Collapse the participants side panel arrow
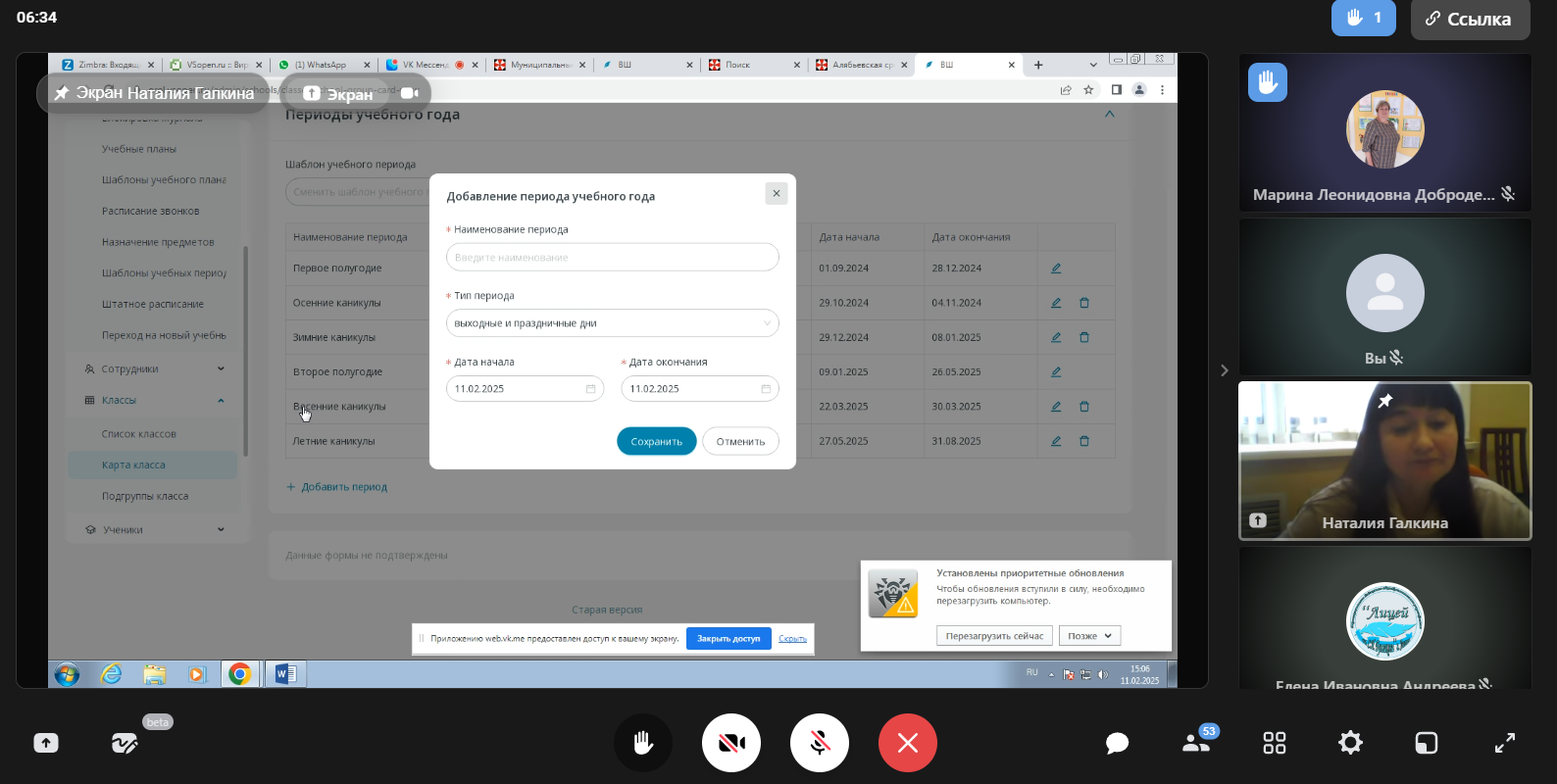 (1224, 370)
